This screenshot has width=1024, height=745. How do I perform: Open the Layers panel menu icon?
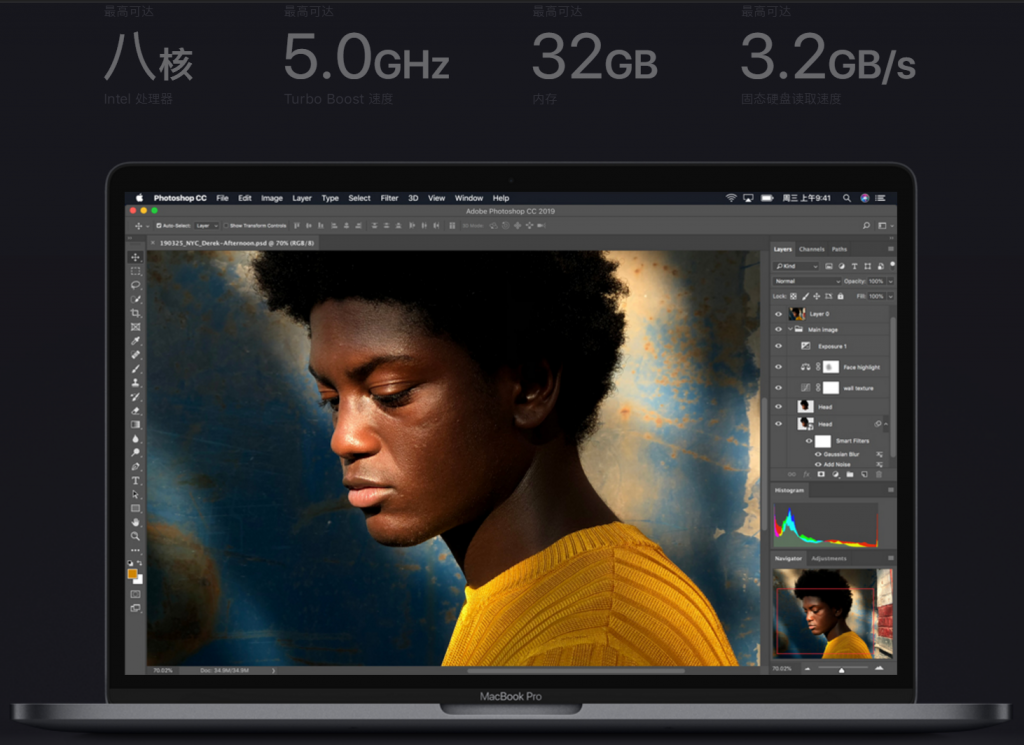[890, 249]
